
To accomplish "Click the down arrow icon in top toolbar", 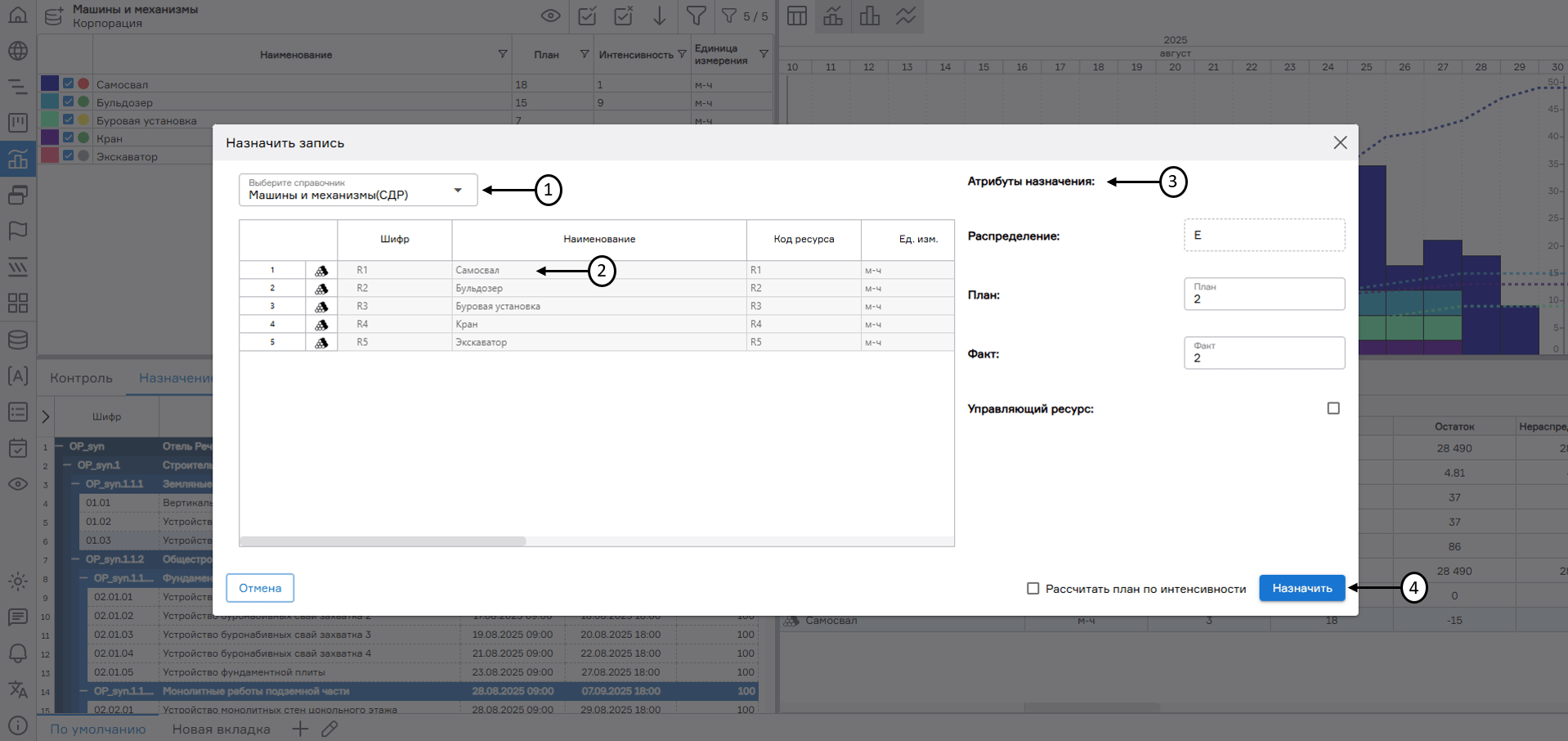I will (x=660, y=16).
